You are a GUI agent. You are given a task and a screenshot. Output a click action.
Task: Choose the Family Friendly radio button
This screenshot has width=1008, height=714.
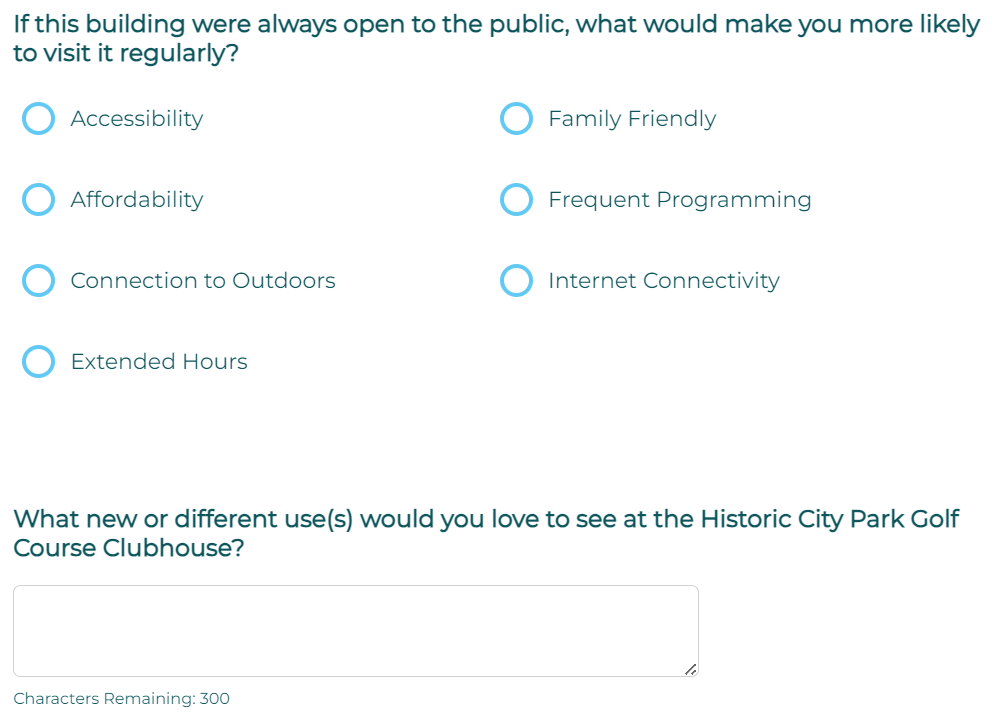(516, 119)
